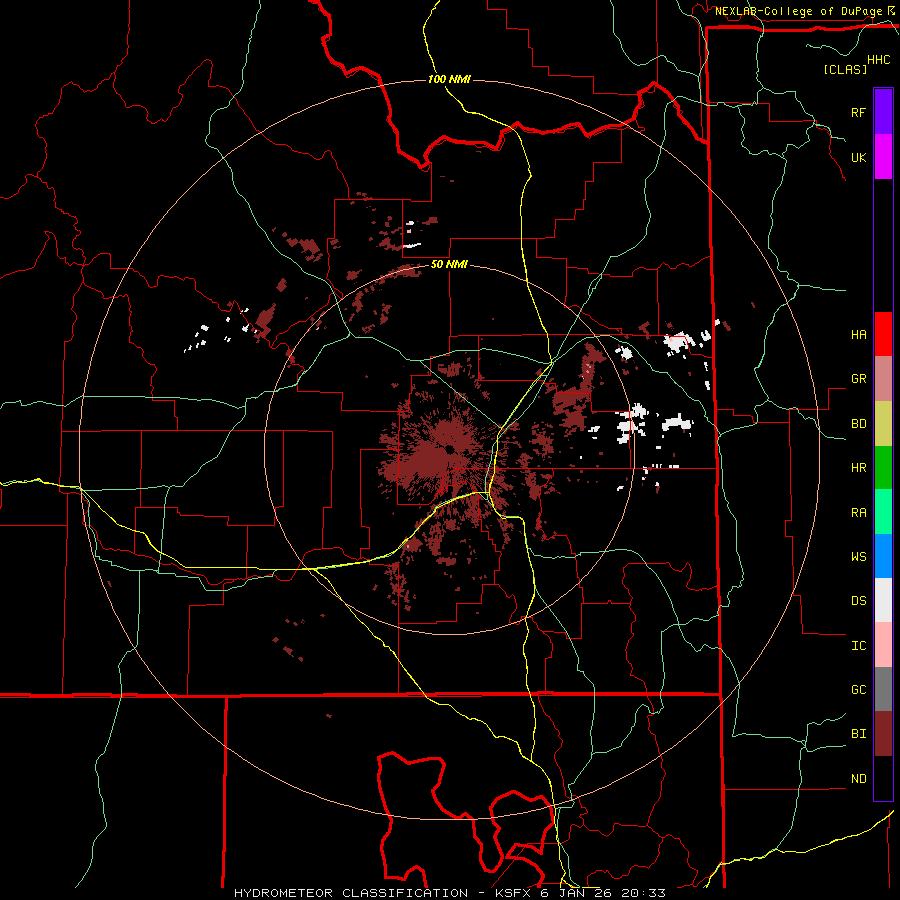The height and width of the screenshot is (900, 900).
Task: Click the IC legend label
Action: click(858, 646)
